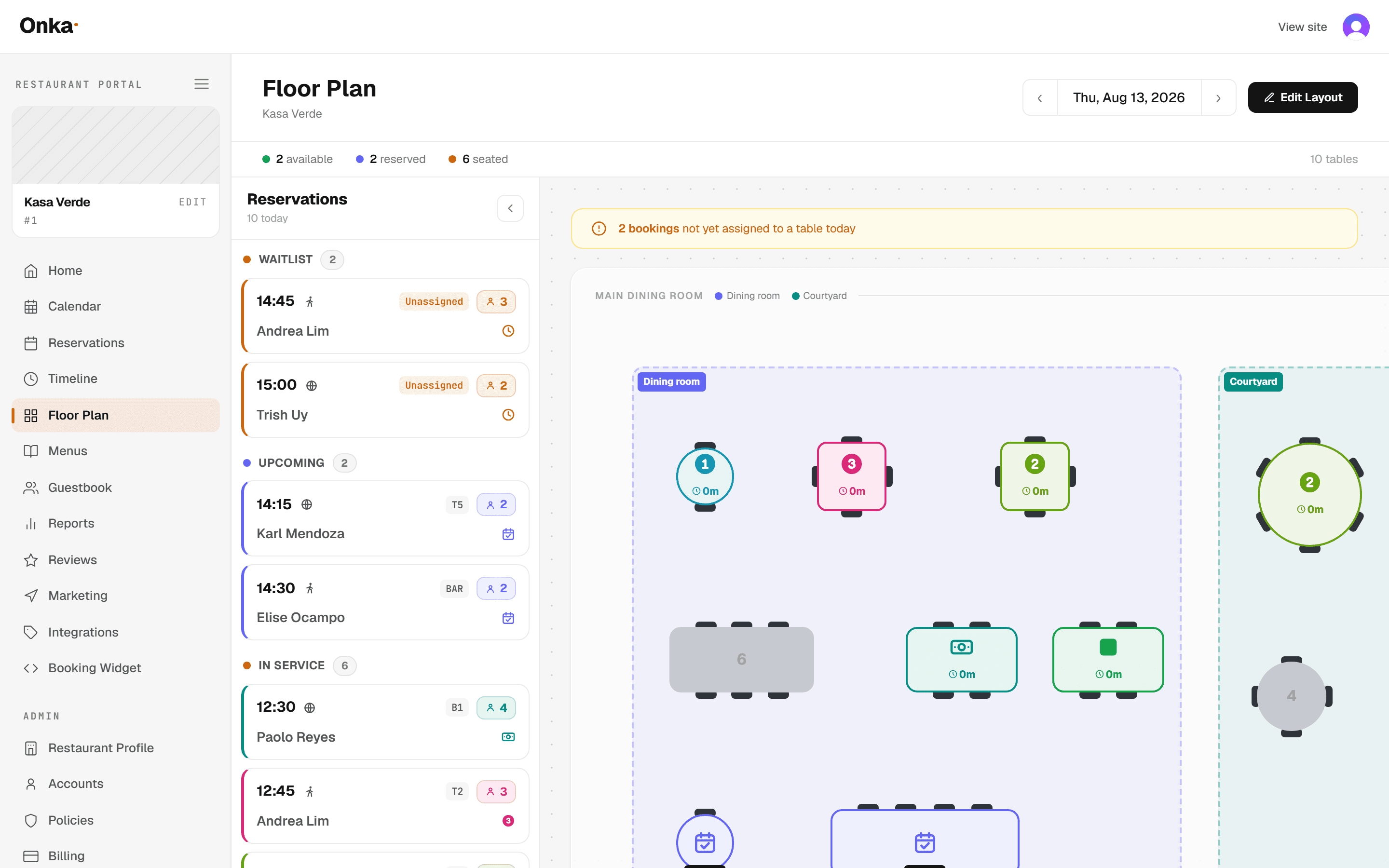
Task: Open Calendar page
Action: pyautogui.click(x=116, y=307)
